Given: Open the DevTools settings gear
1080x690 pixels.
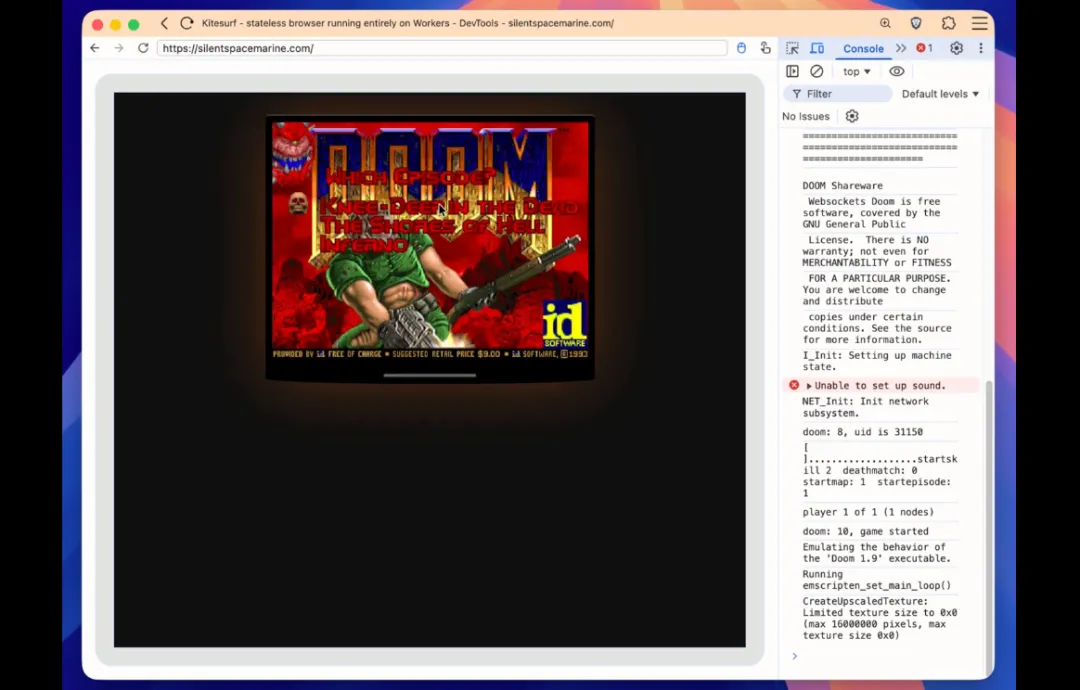Looking at the screenshot, I should [x=956, y=48].
